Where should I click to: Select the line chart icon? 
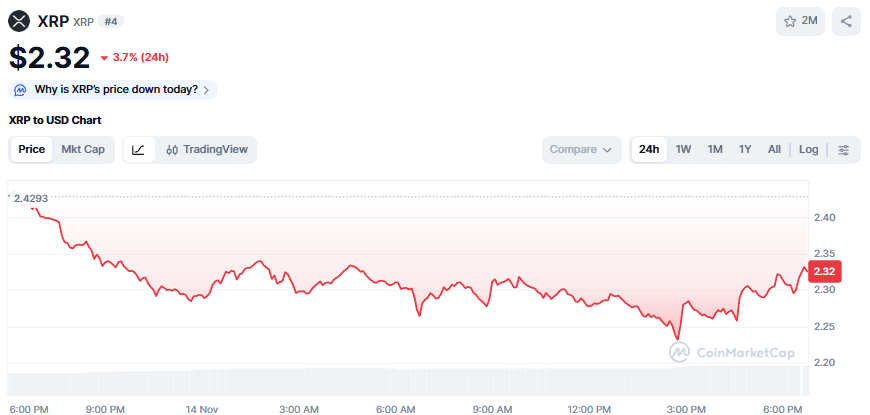coord(139,150)
